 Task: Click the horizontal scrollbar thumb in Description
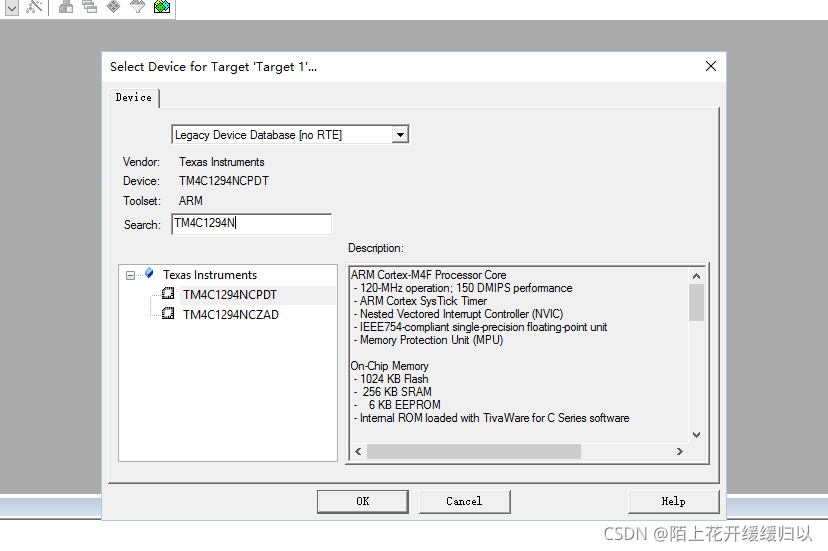point(474,451)
